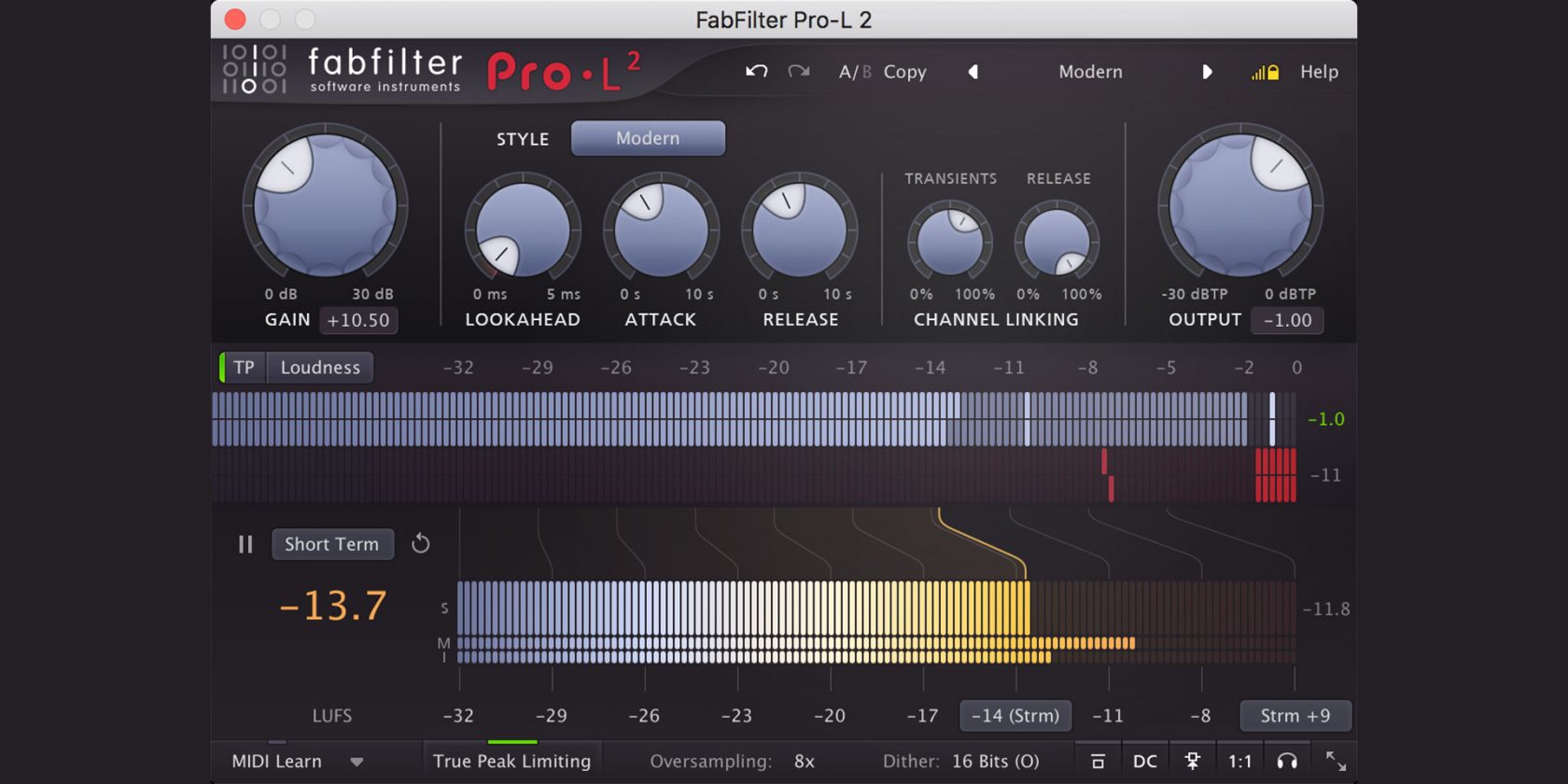Click the Release channel linking knob
The image size is (1568, 784).
(x=1057, y=242)
